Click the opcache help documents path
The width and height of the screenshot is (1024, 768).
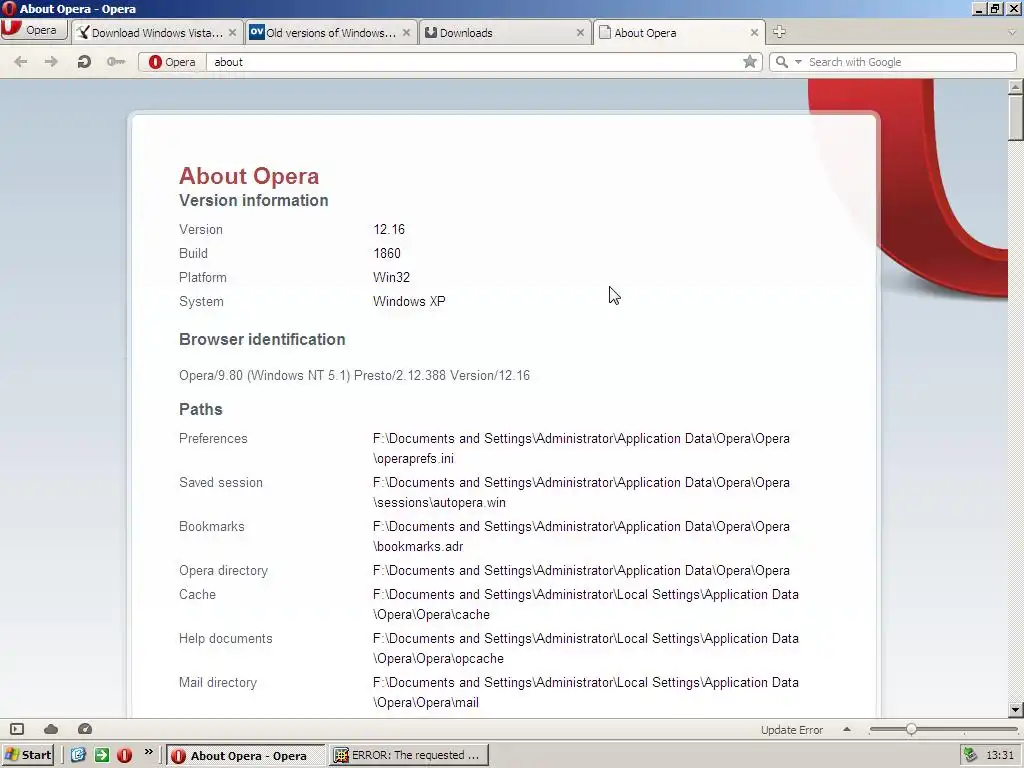[586, 648]
